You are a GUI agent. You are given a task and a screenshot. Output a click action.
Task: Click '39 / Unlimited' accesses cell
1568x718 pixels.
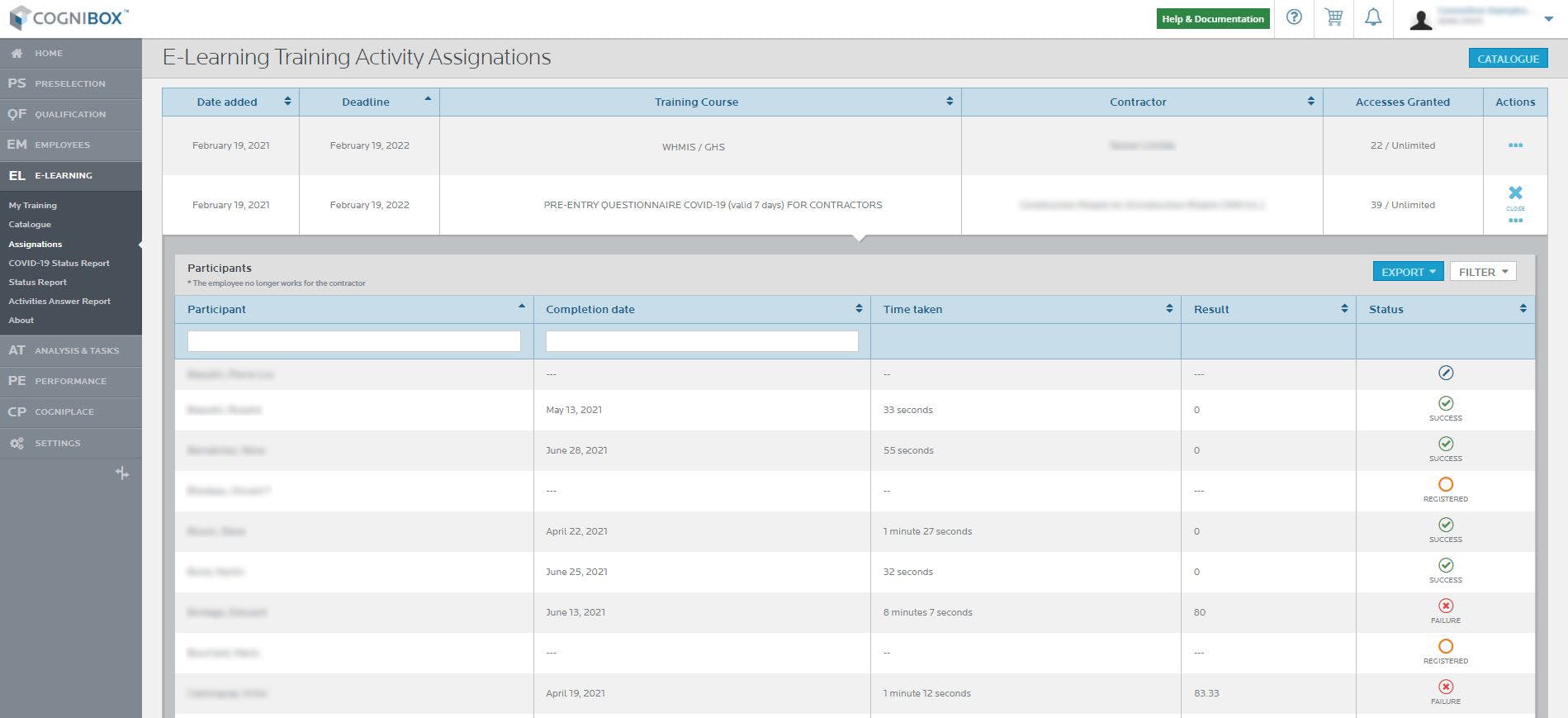point(1403,205)
